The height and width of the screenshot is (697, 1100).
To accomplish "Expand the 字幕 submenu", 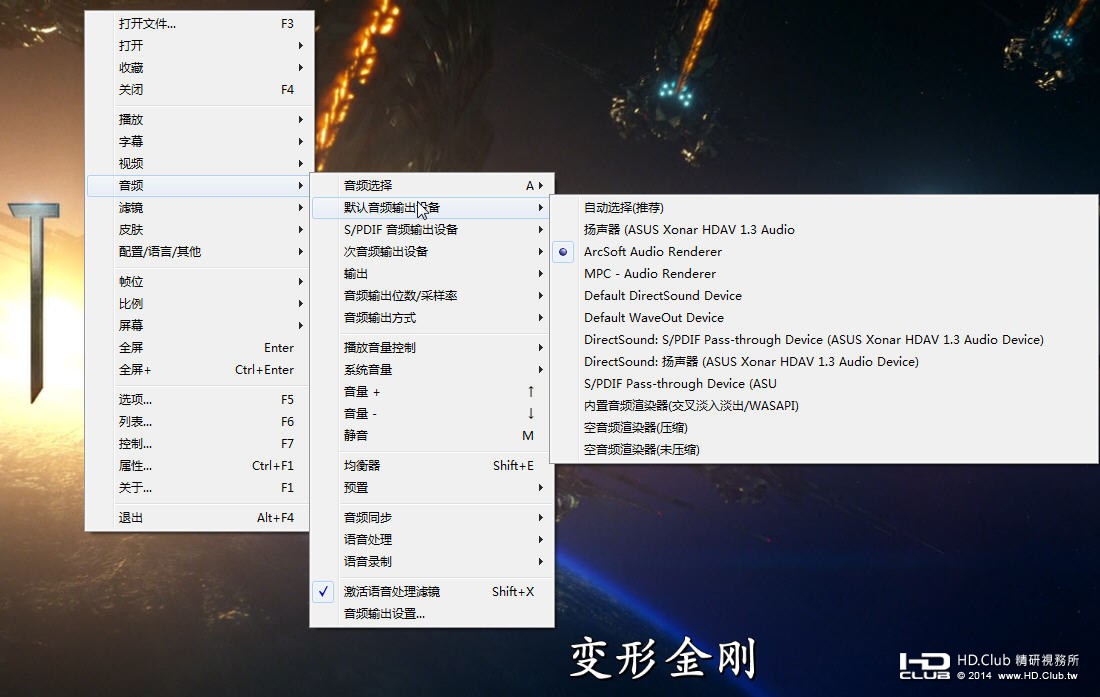I will click(x=199, y=142).
